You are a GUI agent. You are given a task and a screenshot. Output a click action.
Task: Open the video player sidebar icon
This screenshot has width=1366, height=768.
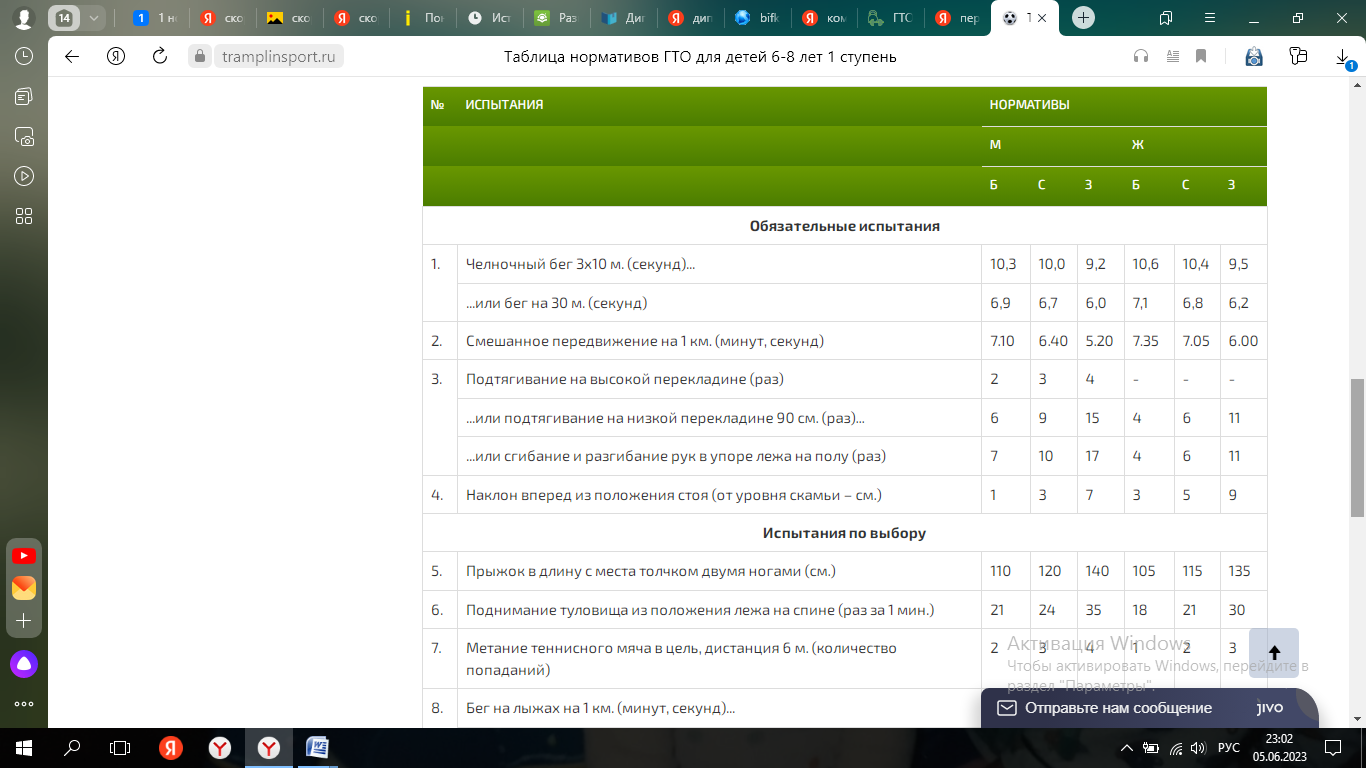click(24, 176)
